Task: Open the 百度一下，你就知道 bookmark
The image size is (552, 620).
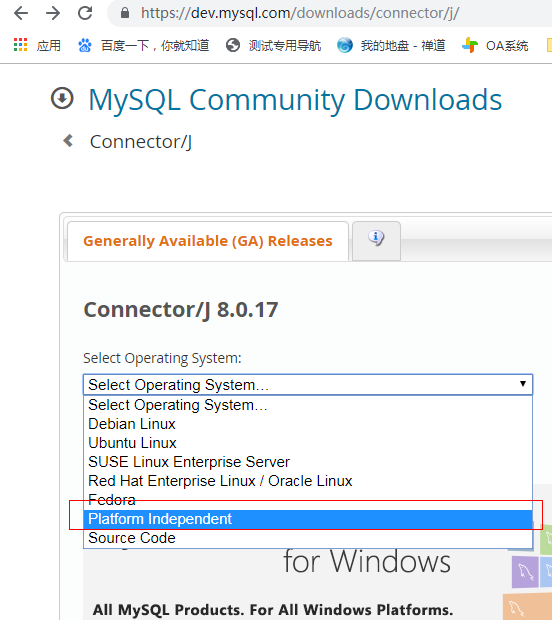Action: pyautogui.click(x=143, y=45)
